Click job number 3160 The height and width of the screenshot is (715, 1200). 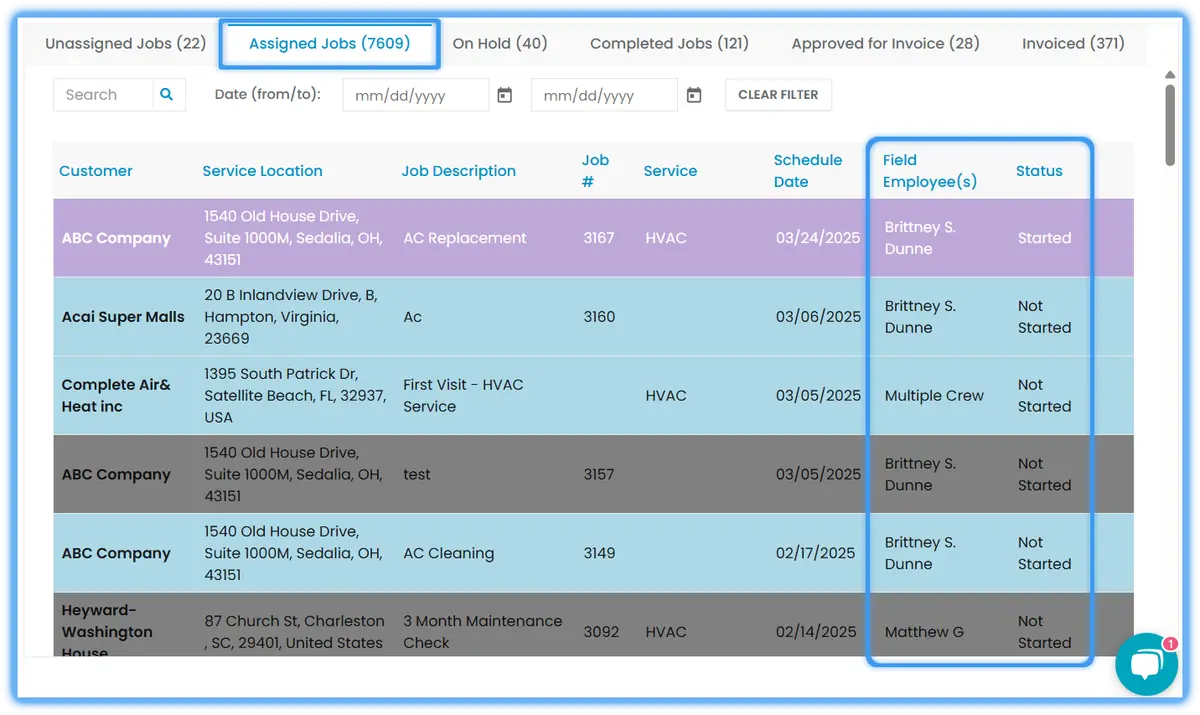[599, 317]
